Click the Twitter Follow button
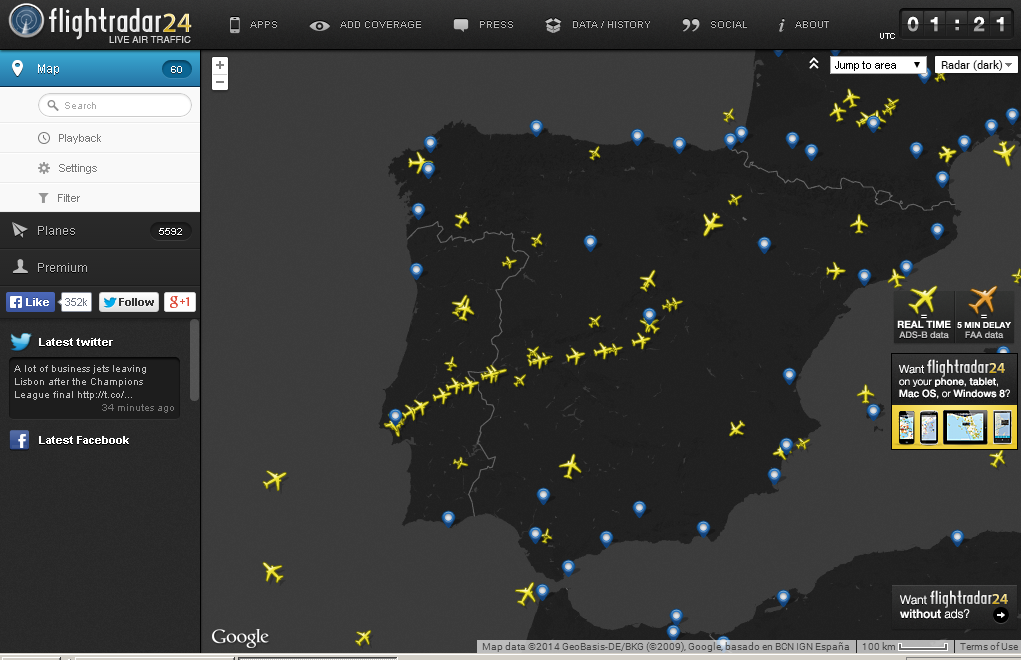Image resolution: width=1021 pixels, height=660 pixels. 129,302
